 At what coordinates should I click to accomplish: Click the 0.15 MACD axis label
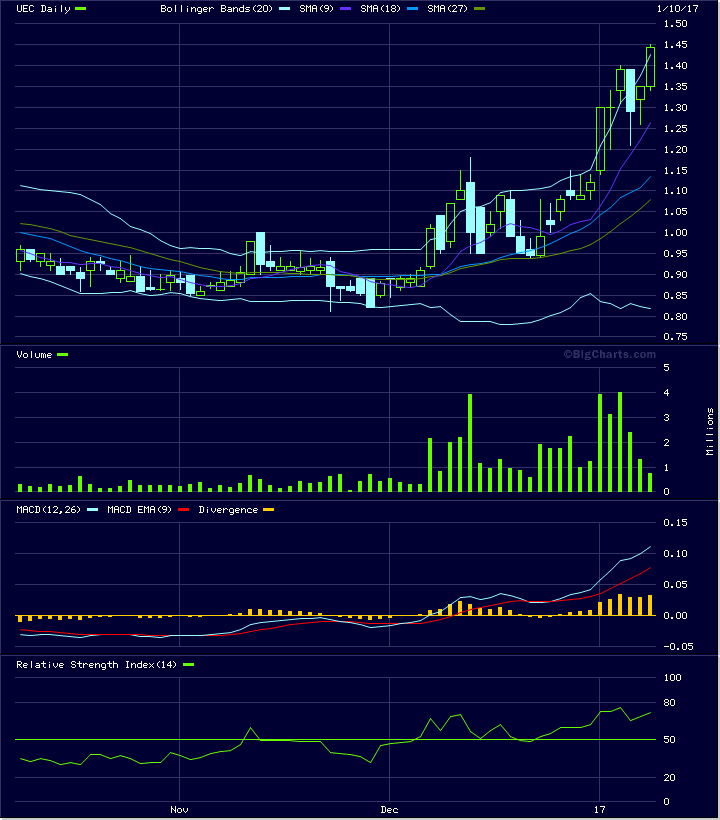click(x=676, y=522)
